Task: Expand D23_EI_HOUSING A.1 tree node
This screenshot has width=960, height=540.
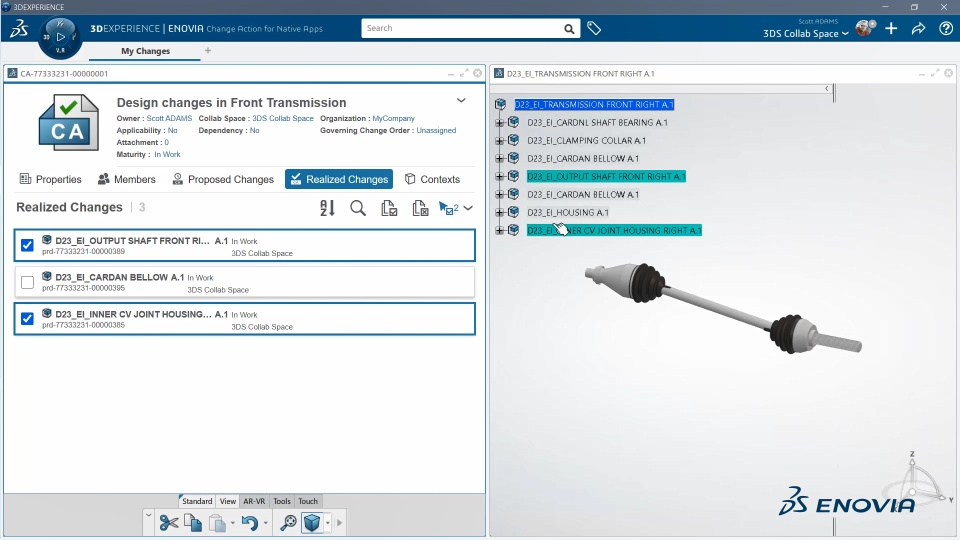Action: coord(500,212)
